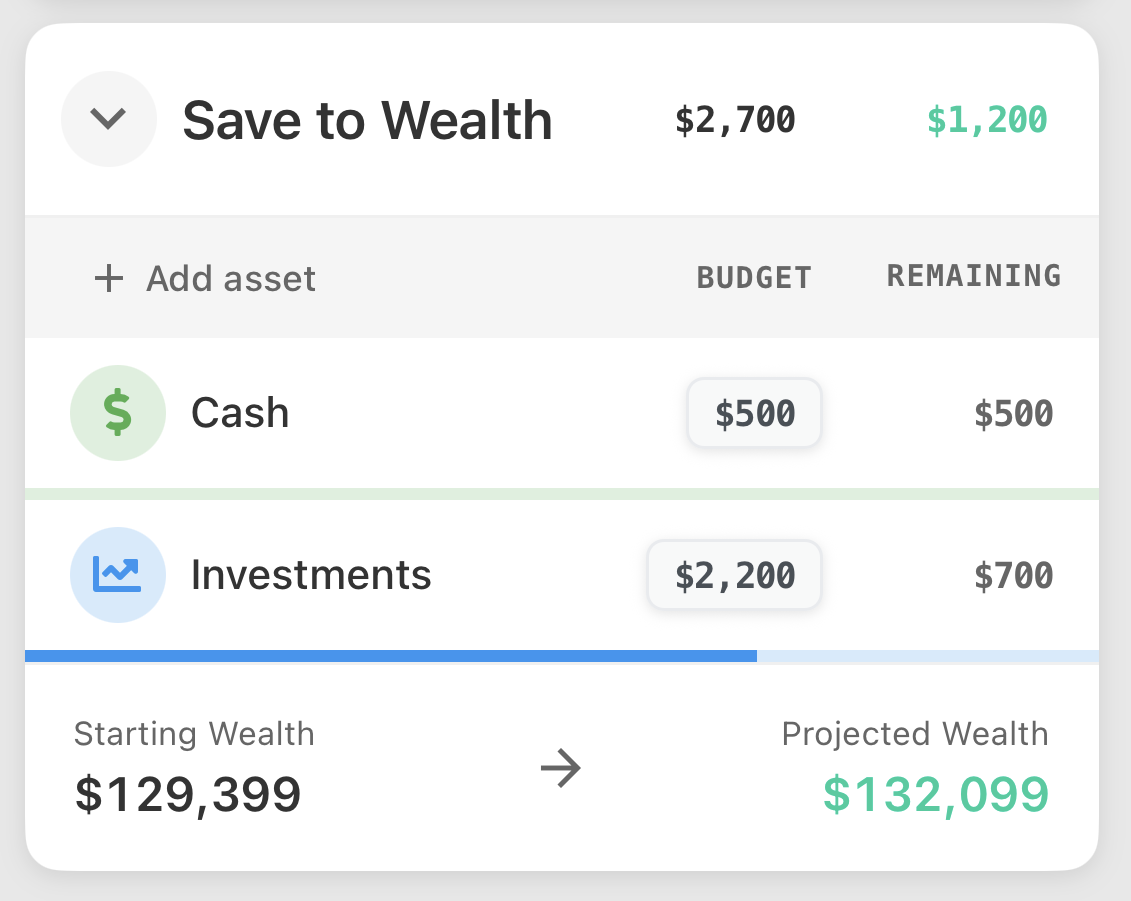Click the green $1,200 remaining total
Screen dimensions: 1131x901
point(986,120)
